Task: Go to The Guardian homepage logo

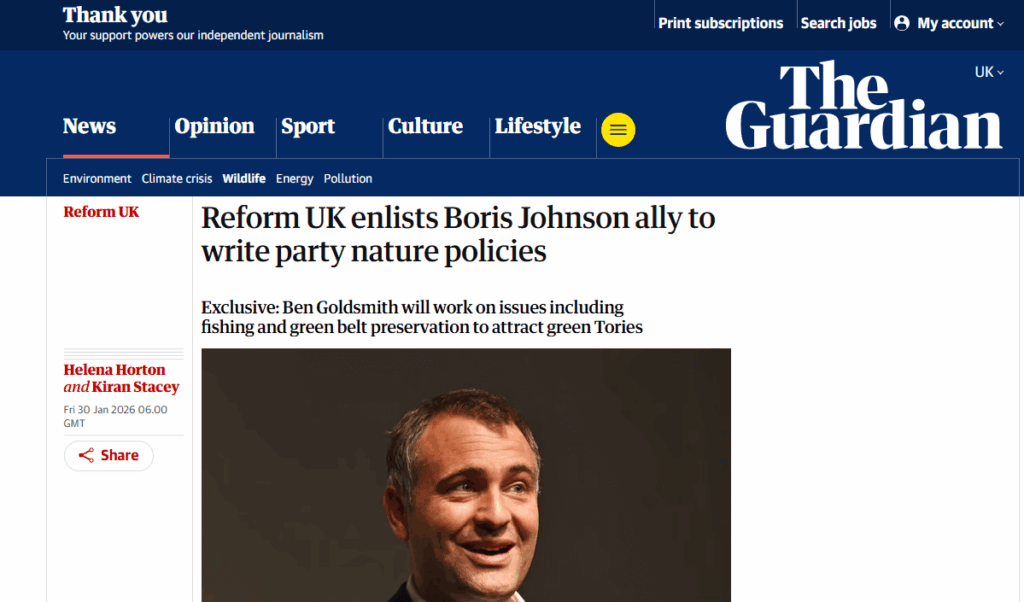Action: point(863,106)
